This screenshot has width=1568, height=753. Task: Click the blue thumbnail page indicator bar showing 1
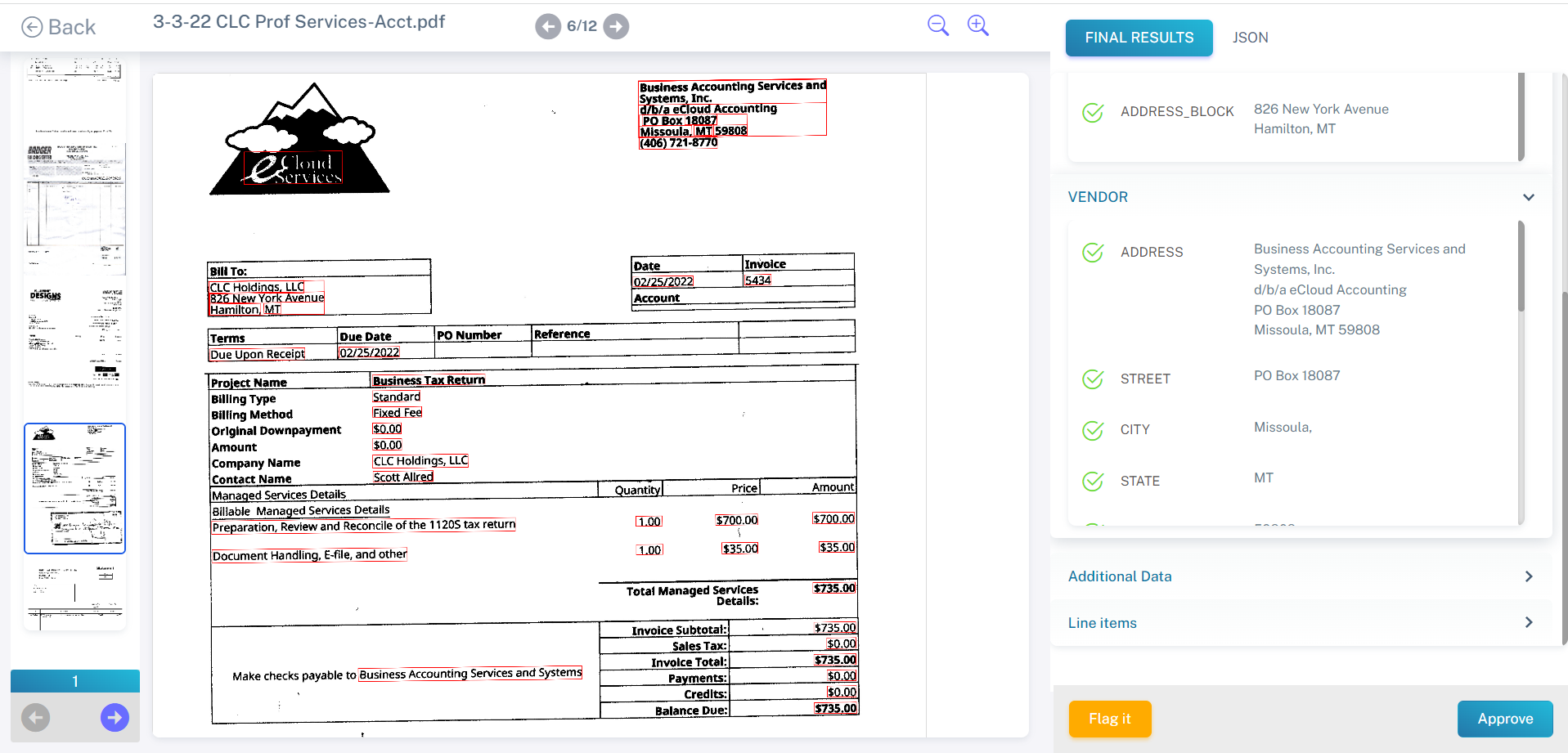point(75,681)
